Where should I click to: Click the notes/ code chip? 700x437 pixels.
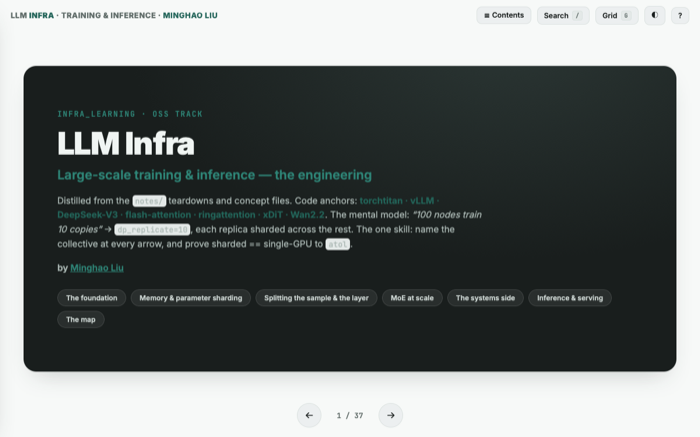[149, 201]
